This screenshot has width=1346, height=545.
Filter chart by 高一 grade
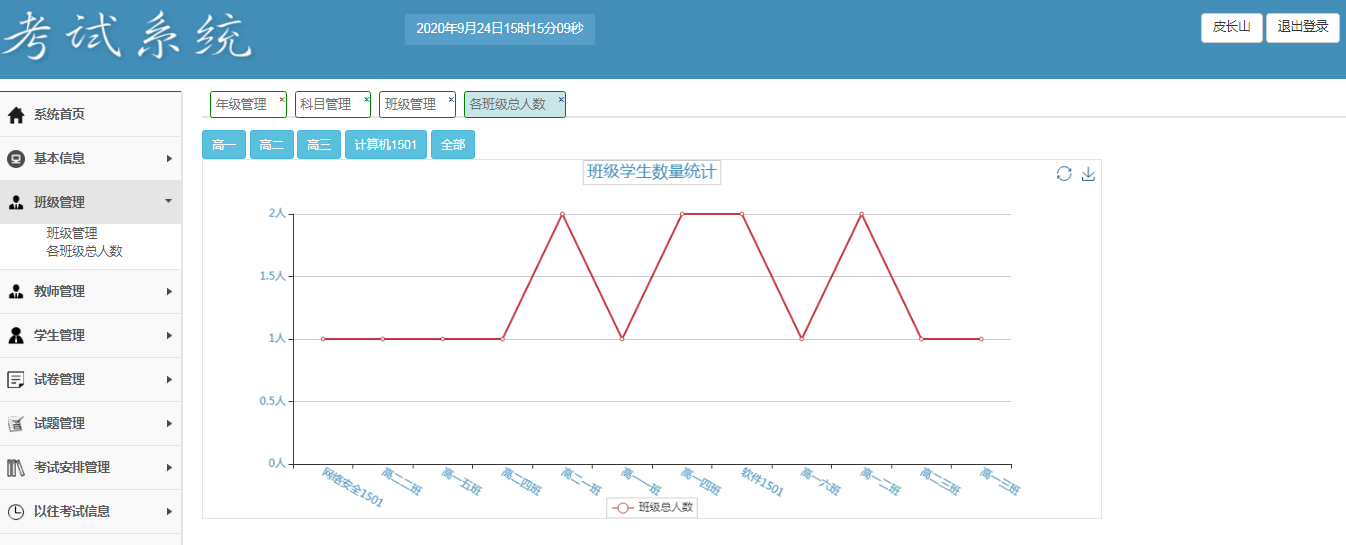point(224,145)
